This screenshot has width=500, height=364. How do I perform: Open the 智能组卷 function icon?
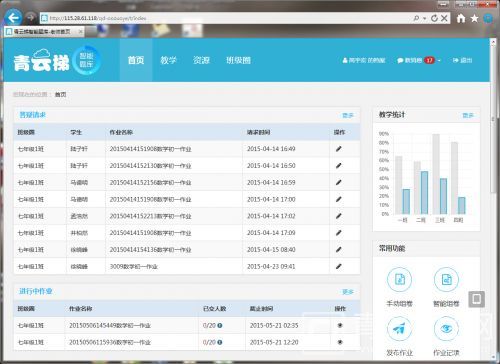click(446, 280)
